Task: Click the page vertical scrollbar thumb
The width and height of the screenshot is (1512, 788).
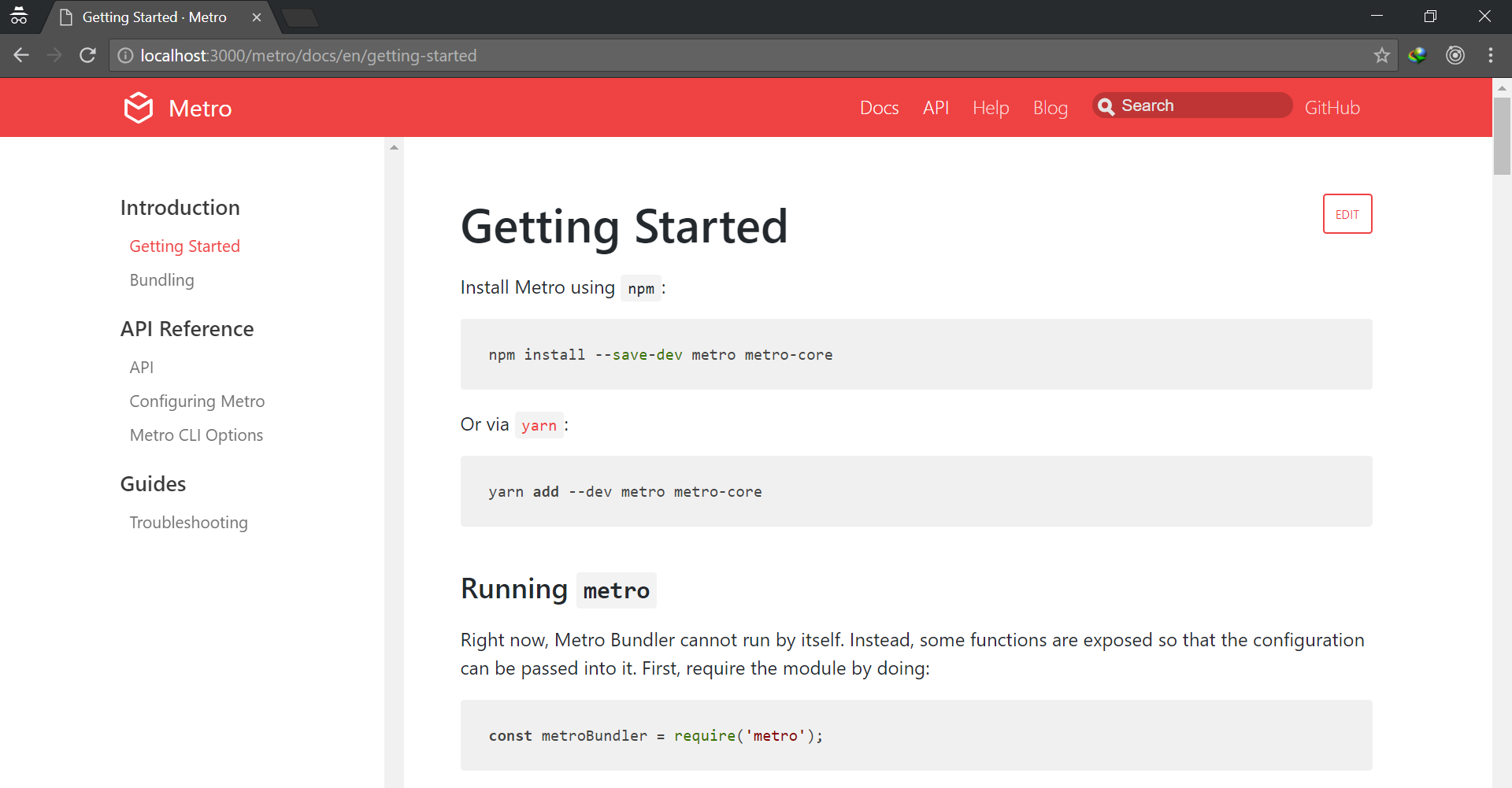Action: 1502,136
